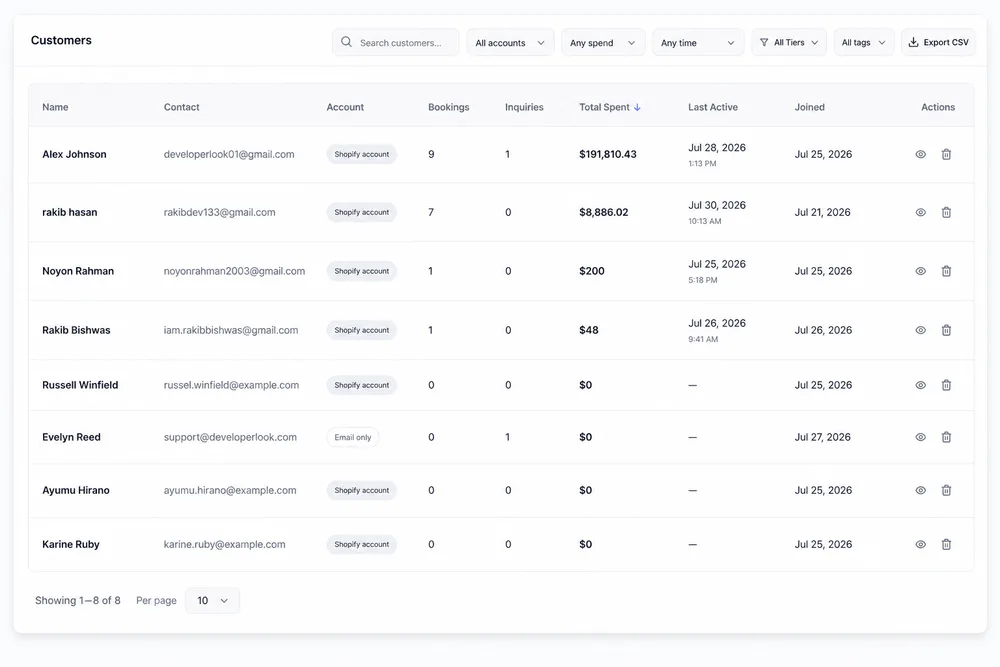
Task: Click the name Alex Johnson
Action: (x=74, y=154)
